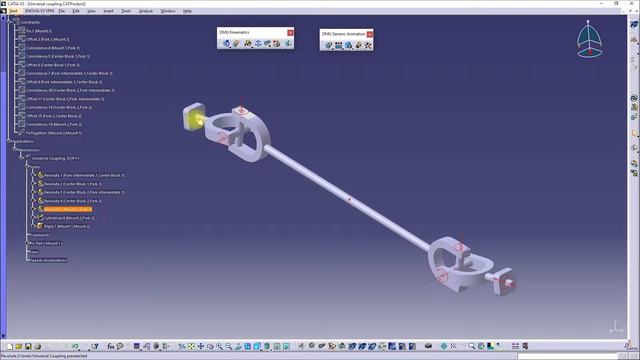This screenshot has width=640, height=360.
Task: Select the Fix.1 (Mount.1) constraint
Action: [39, 31]
